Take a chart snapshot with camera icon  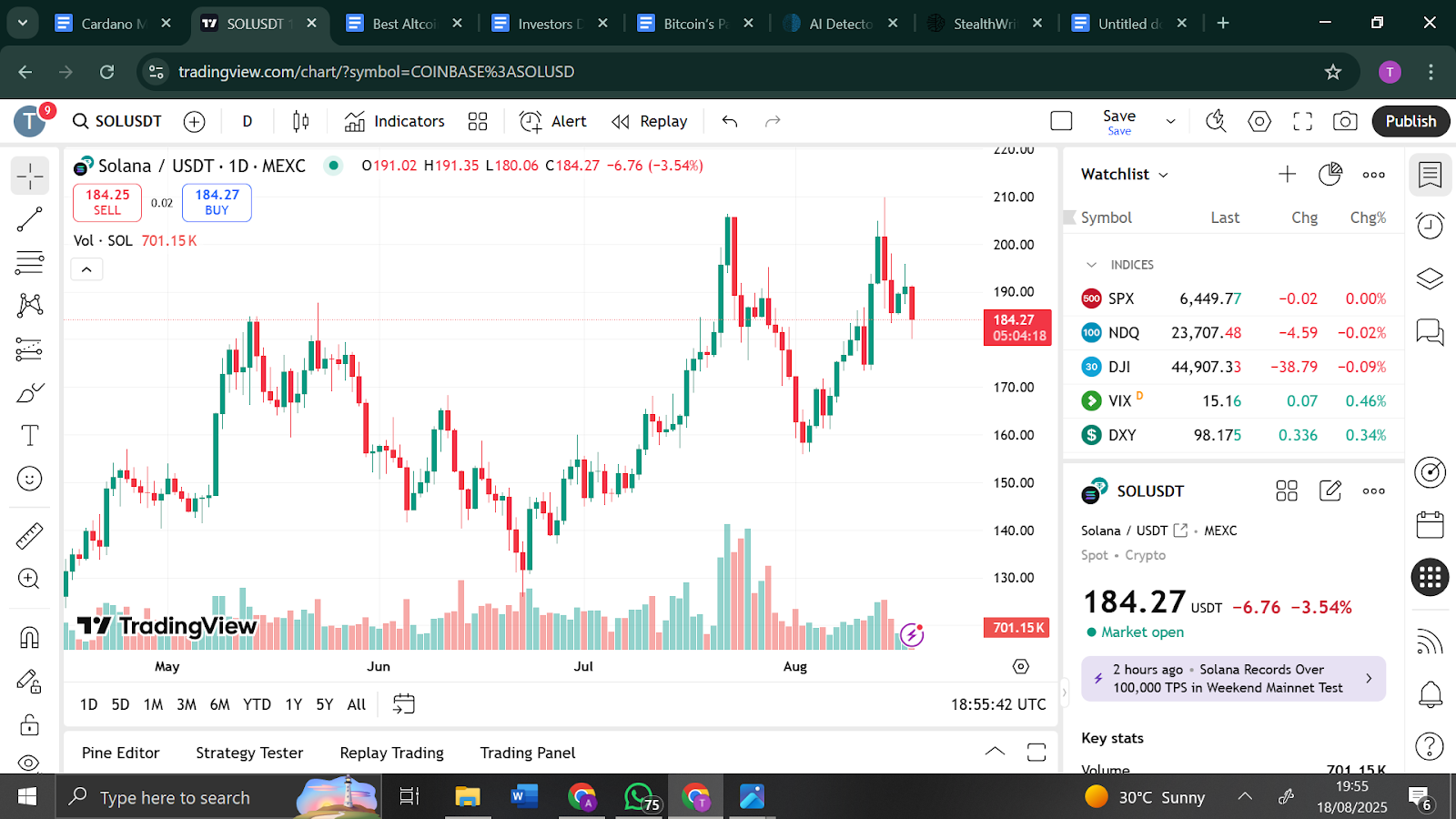(1345, 121)
